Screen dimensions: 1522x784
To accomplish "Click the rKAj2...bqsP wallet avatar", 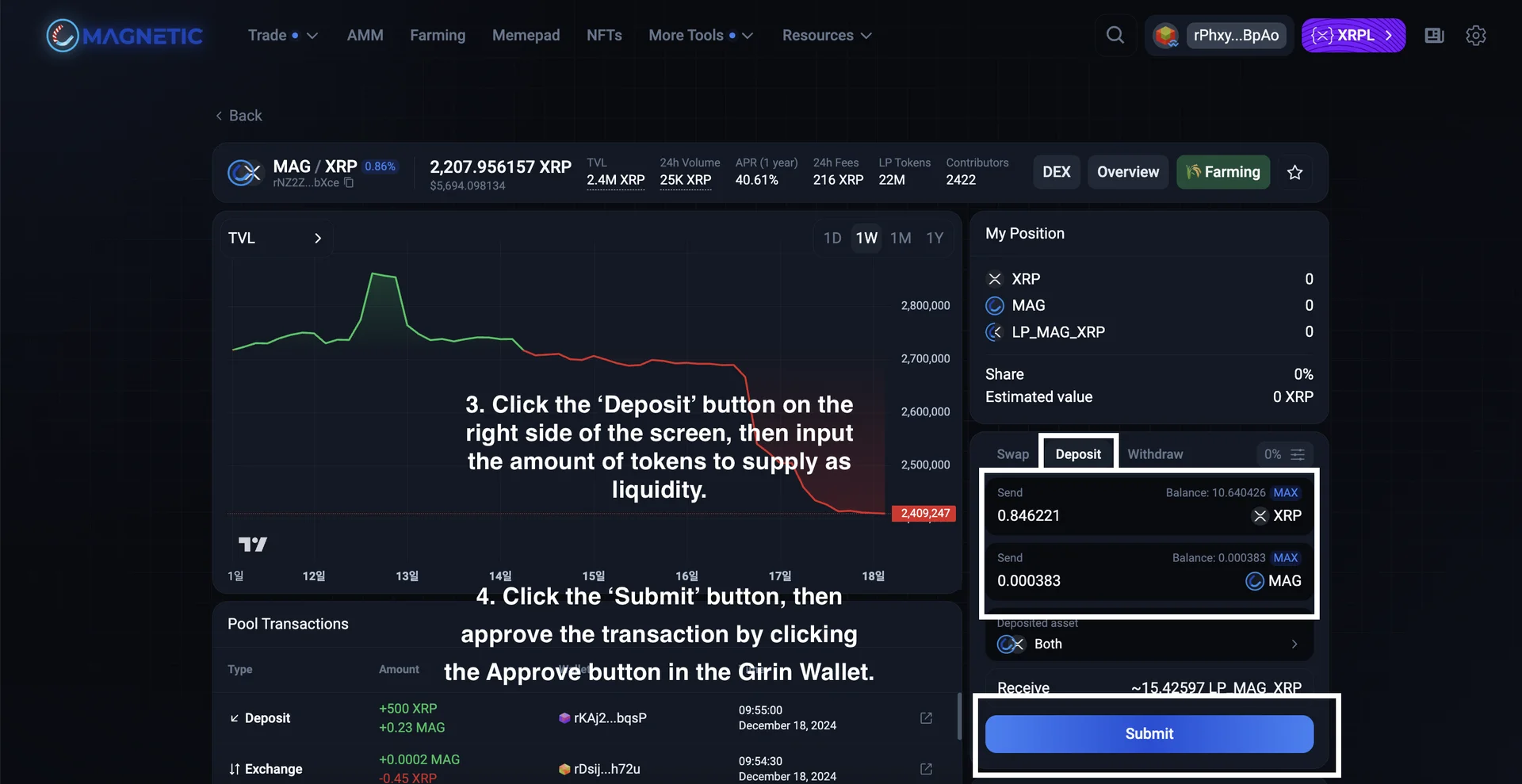I will click(564, 718).
